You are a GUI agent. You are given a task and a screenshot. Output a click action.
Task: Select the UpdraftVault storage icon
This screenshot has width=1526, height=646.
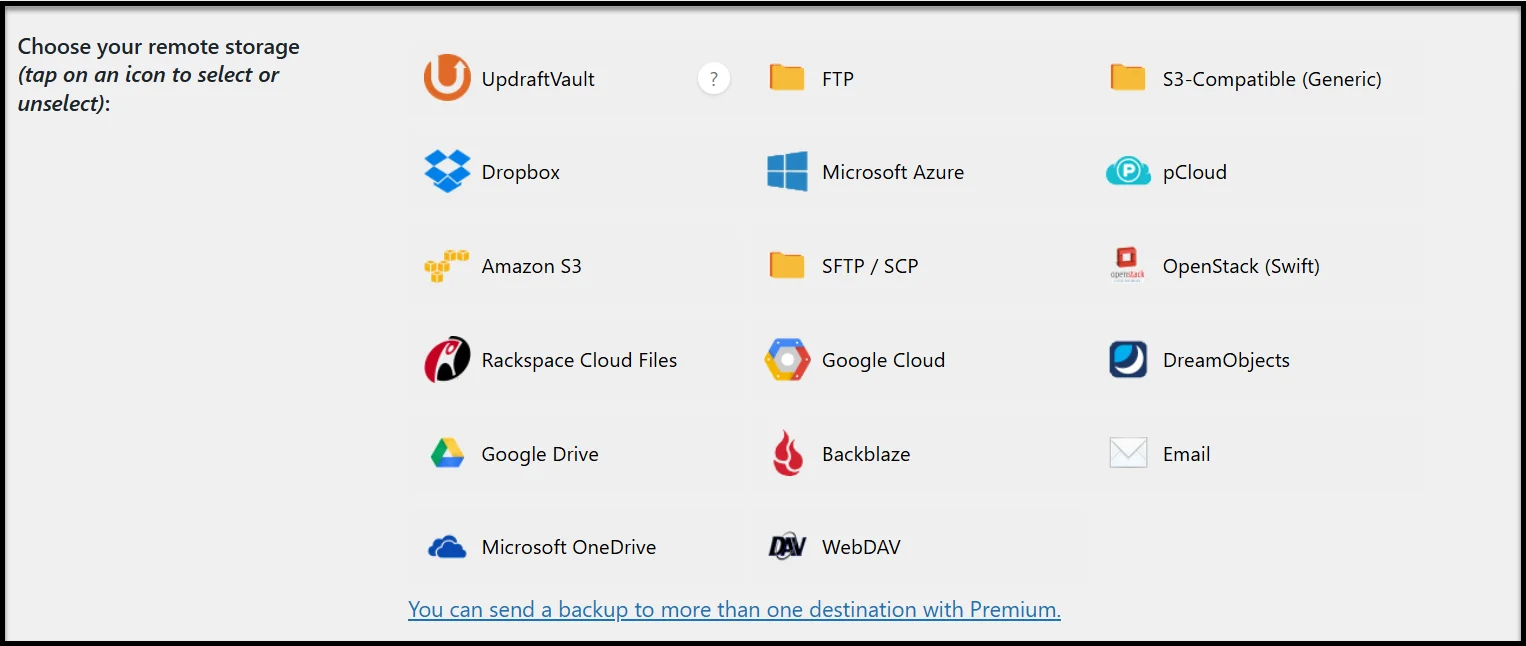[x=447, y=78]
